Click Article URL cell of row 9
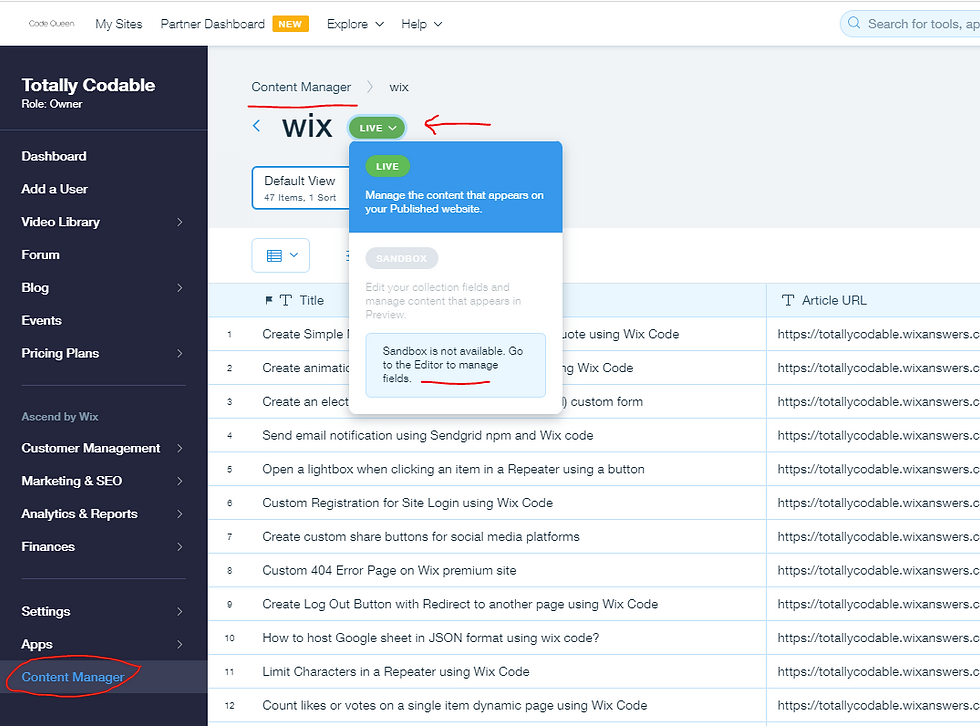This screenshot has width=980, height=726. pyautogui.click(x=873, y=604)
